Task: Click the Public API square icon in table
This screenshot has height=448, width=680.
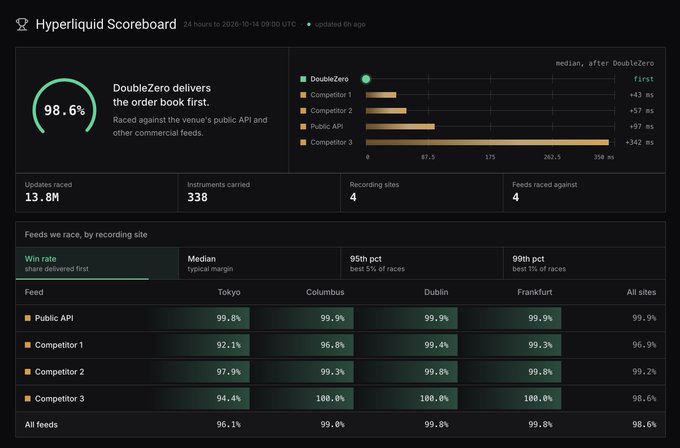Action: (28, 318)
